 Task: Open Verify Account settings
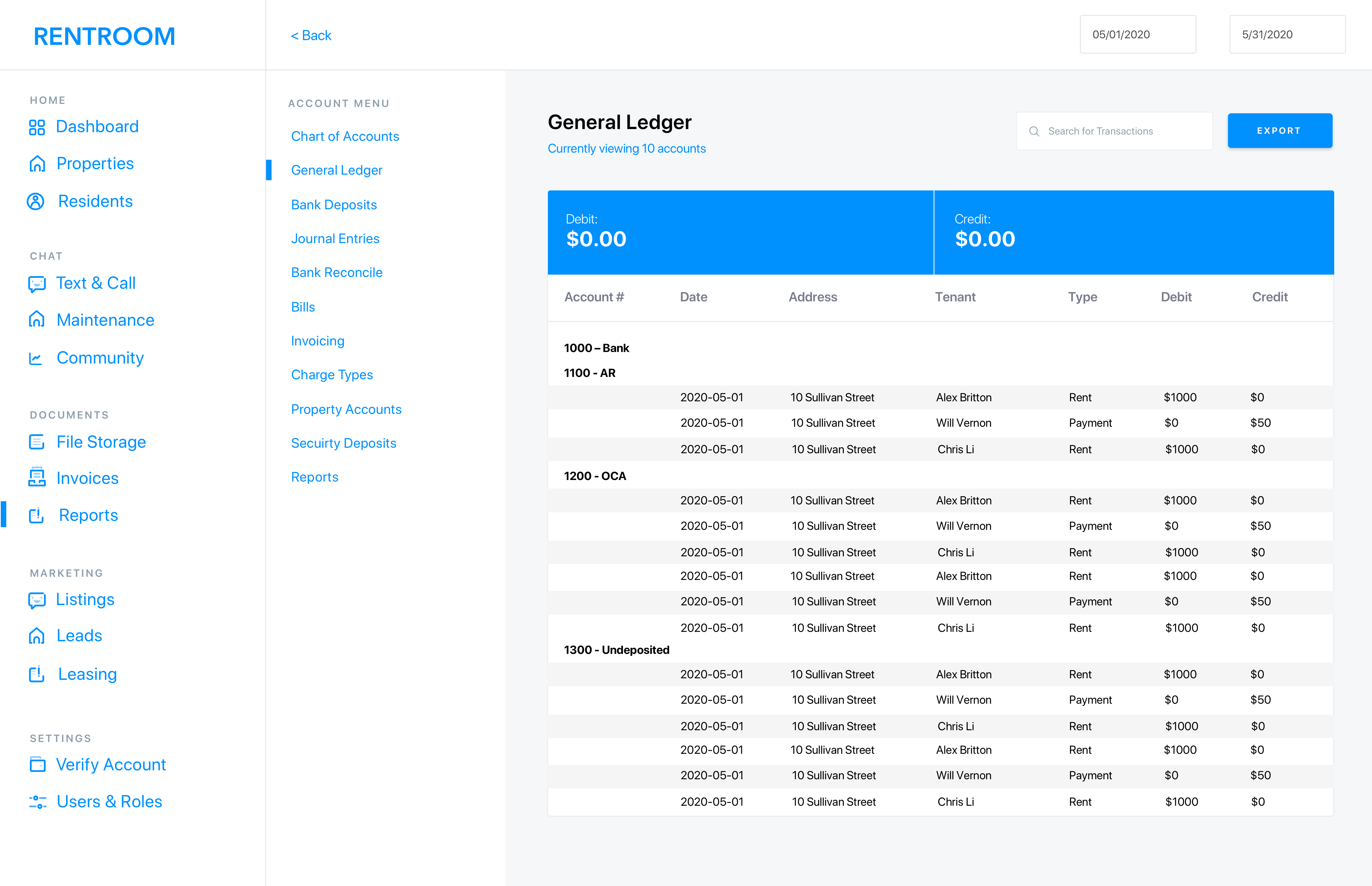tap(111, 765)
